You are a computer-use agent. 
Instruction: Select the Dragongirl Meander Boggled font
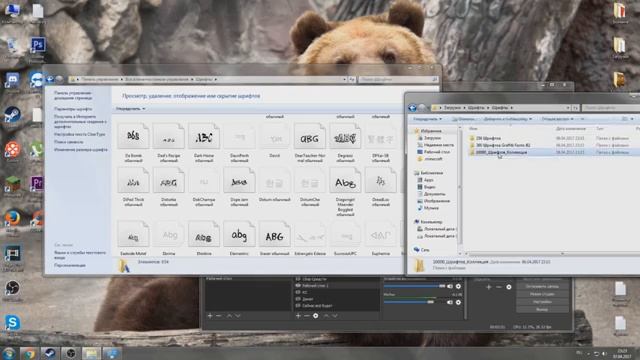pyautogui.click(x=345, y=180)
